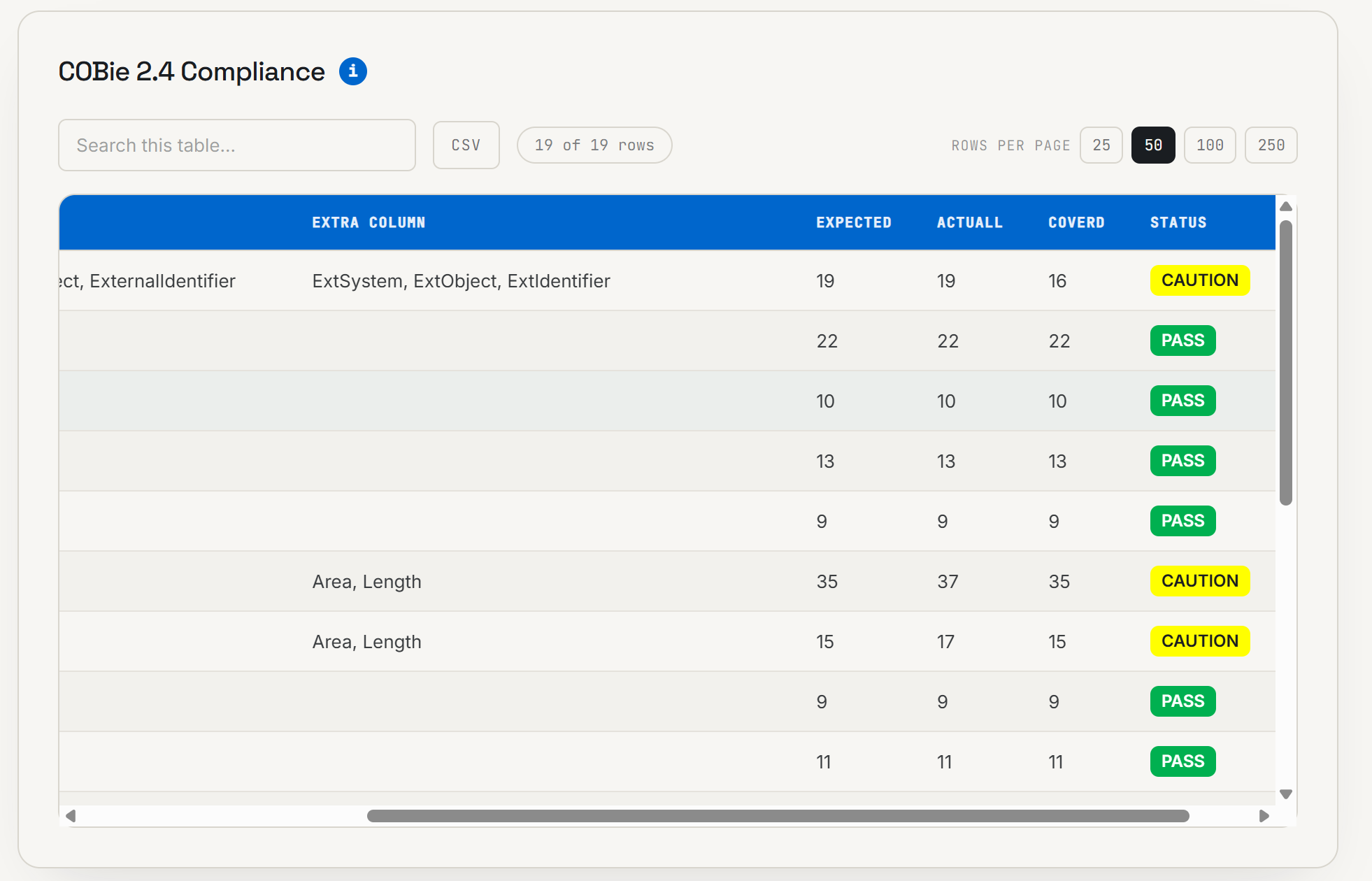Click the 19 of 19 rows indicator
The width and height of the screenshot is (1372, 881).
coord(594,145)
